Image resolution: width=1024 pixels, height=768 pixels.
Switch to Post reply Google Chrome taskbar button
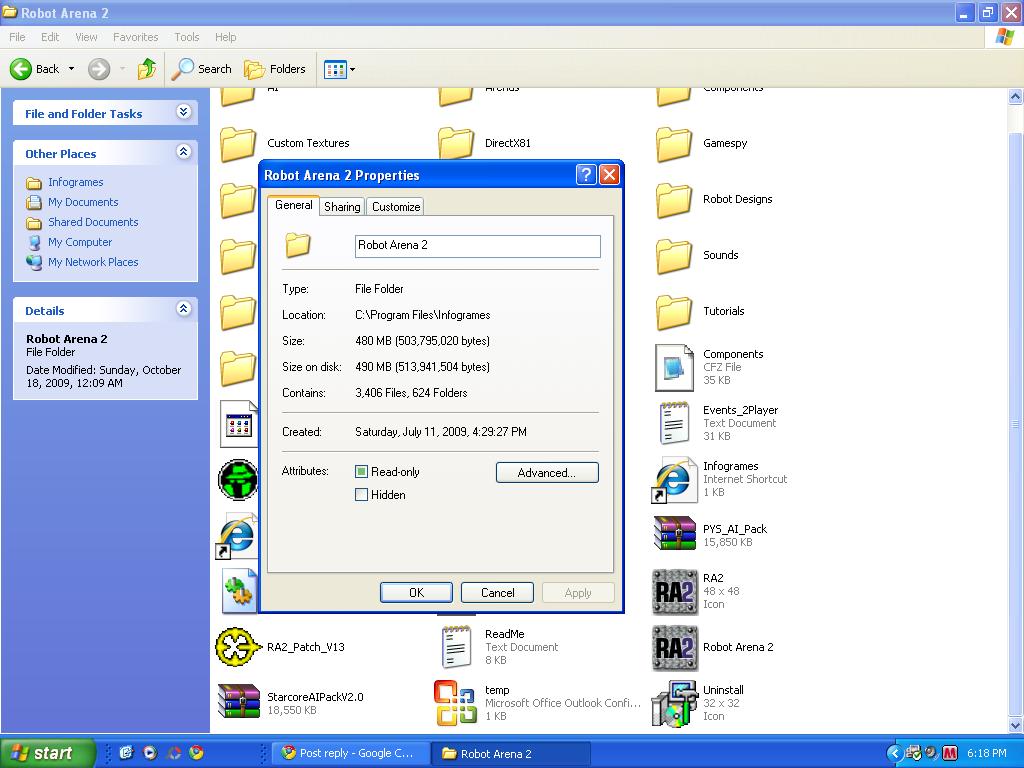click(x=351, y=753)
